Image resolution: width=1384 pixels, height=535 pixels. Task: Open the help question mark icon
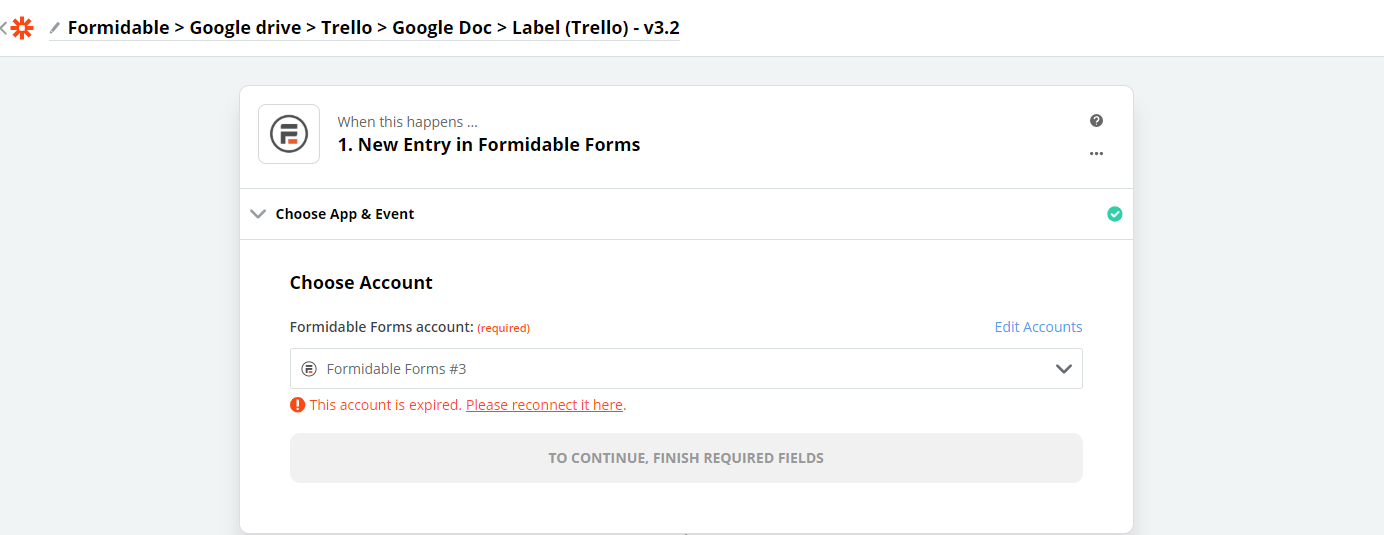1096,121
